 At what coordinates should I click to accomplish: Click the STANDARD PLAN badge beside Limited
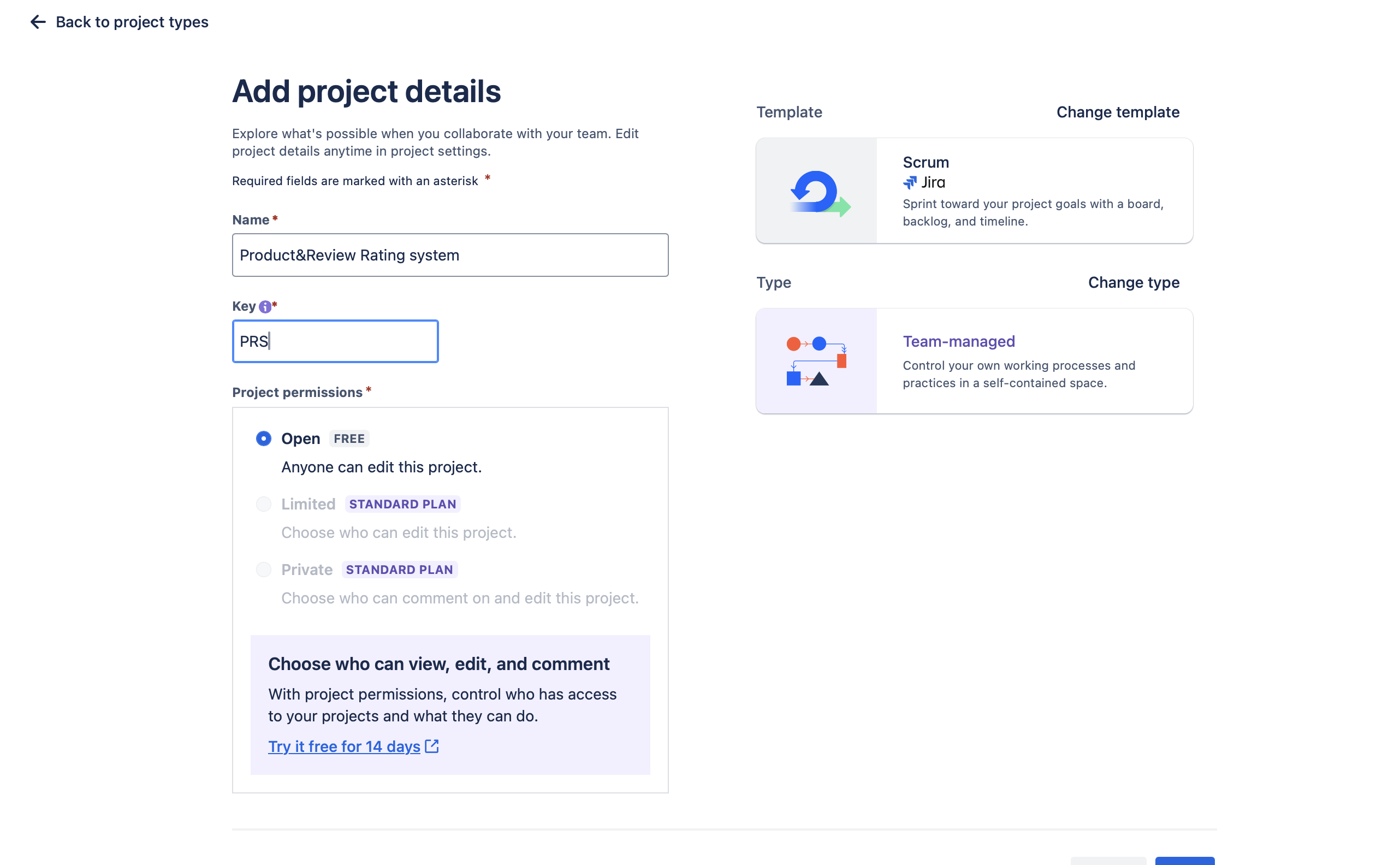(x=402, y=504)
